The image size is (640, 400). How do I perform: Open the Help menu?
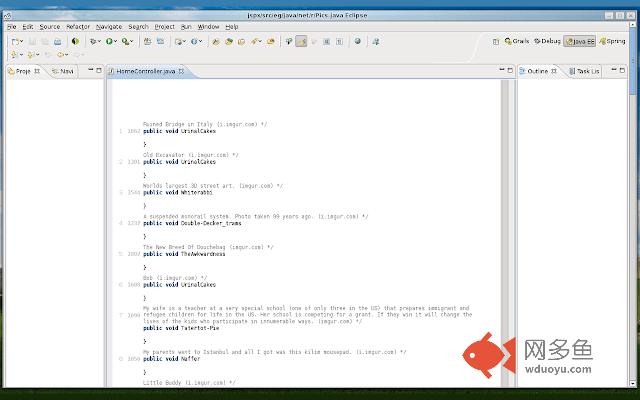coord(232,27)
